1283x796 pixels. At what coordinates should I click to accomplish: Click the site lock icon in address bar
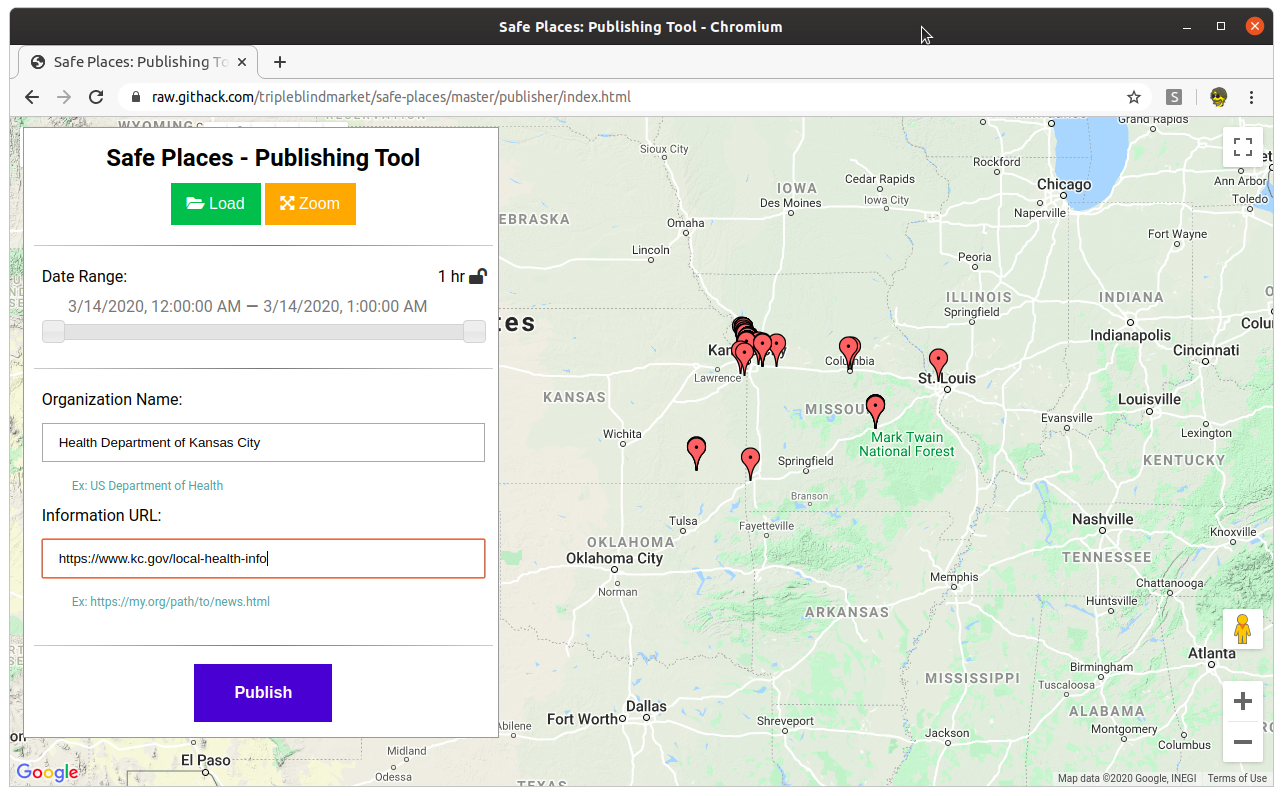click(x=136, y=97)
